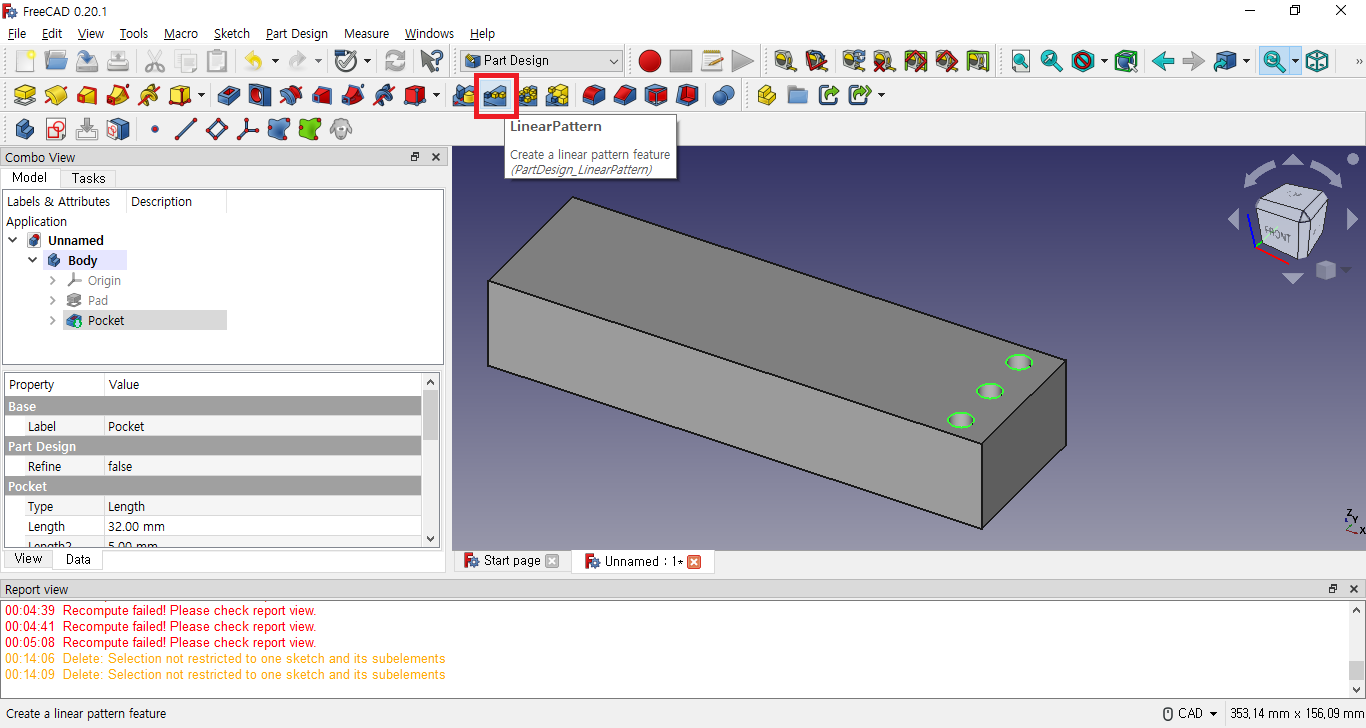Select the Additive Loft tool
Screen dimensions: 1366x728
click(x=87, y=96)
